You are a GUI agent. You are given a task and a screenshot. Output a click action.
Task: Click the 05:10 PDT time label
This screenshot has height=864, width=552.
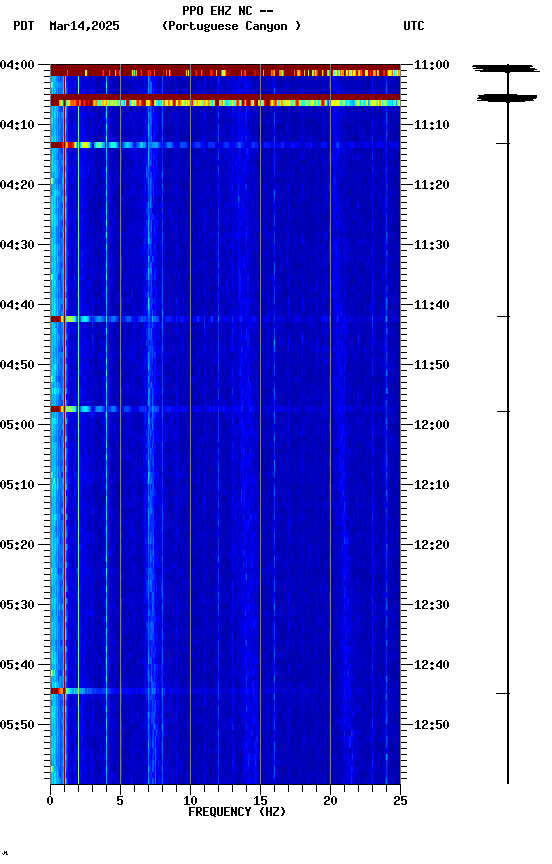click(x=17, y=485)
